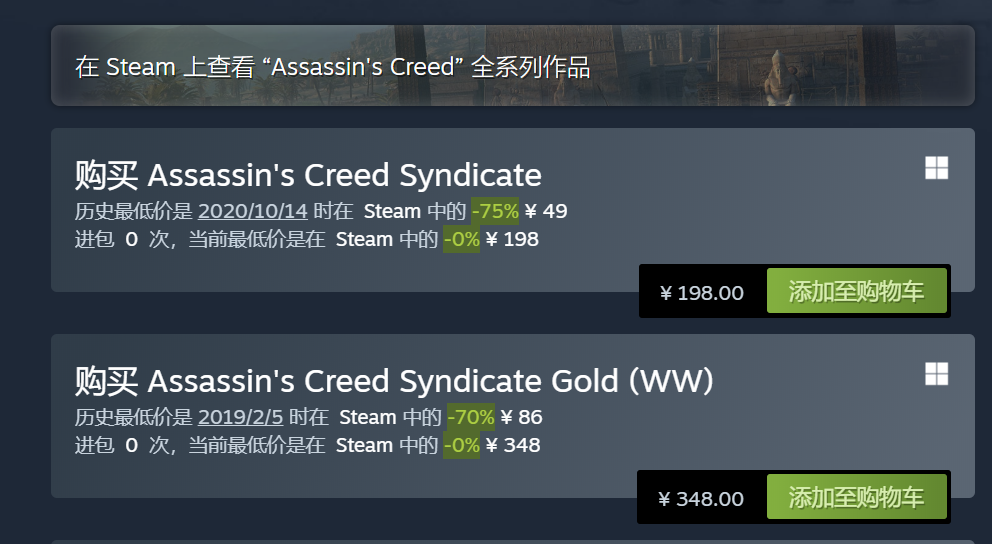
Task: Select the Assassin's Creed Syndicate purchase title
Action: (308, 176)
